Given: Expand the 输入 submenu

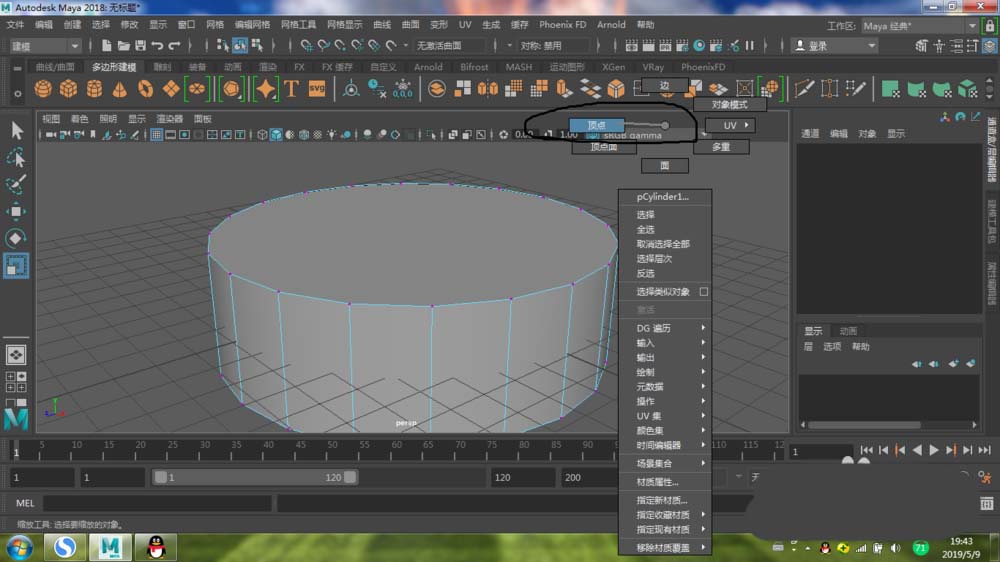Looking at the screenshot, I should click(x=665, y=343).
